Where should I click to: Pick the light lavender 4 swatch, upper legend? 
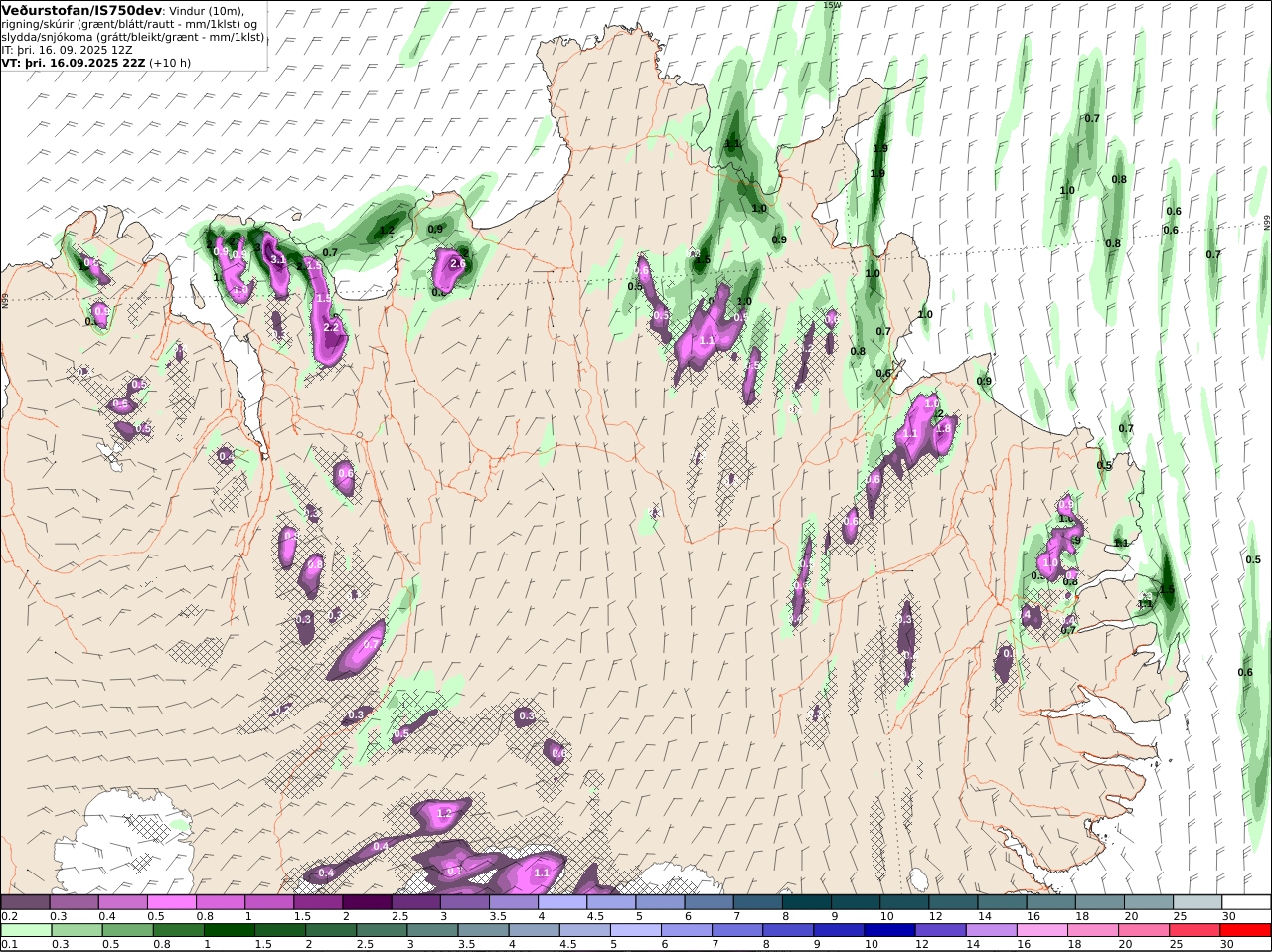coord(561,901)
